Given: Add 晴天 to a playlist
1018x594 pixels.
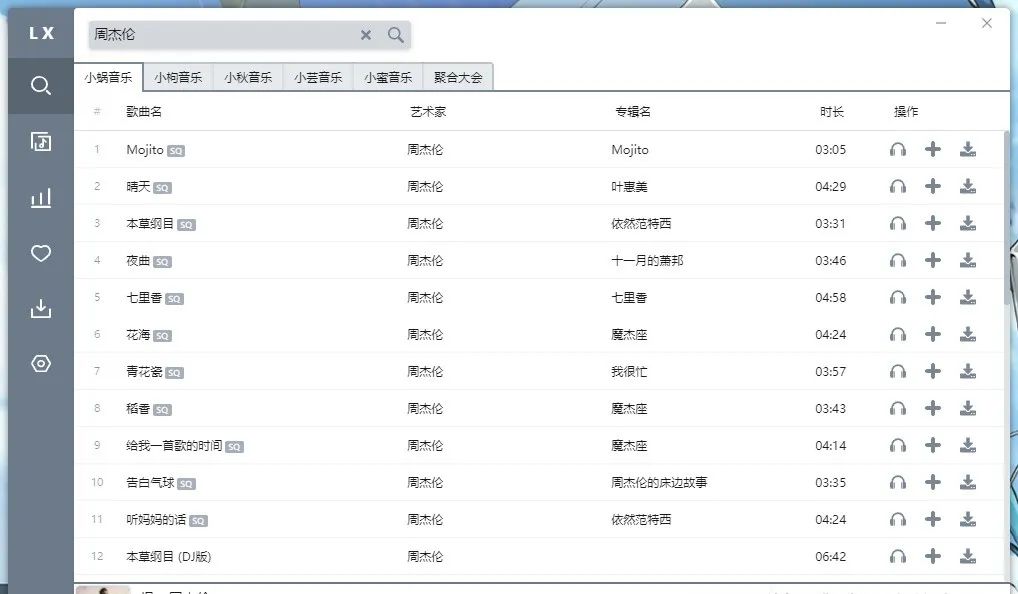Looking at the screenshot, I should (933, 186).
